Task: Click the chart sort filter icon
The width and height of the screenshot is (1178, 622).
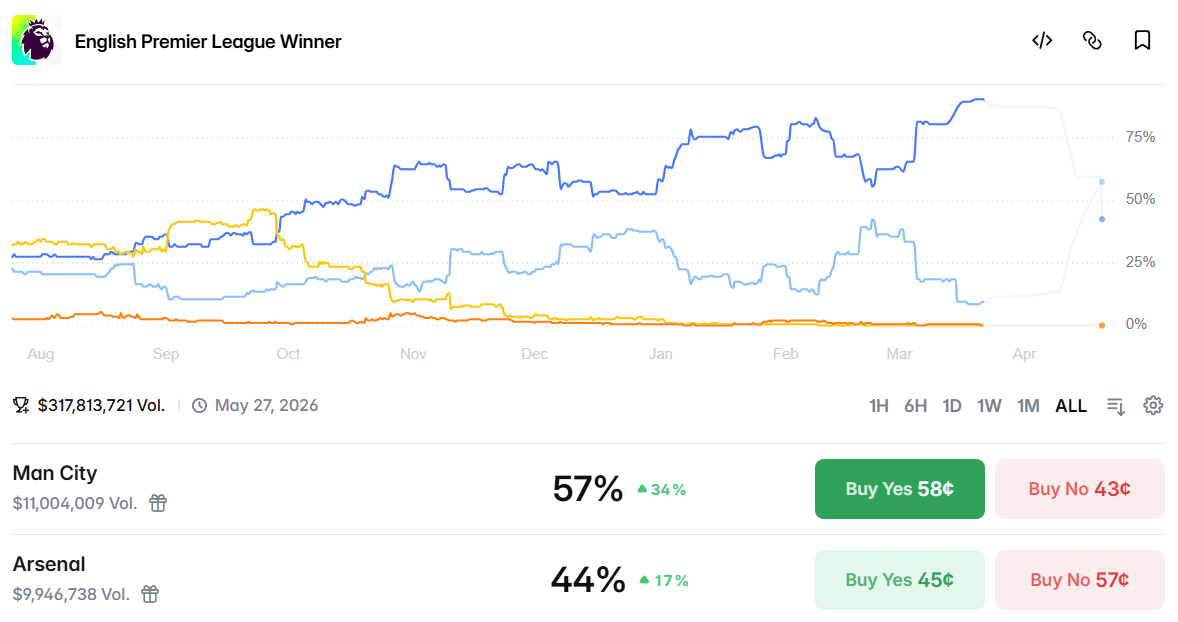Action: point(1116,405)
